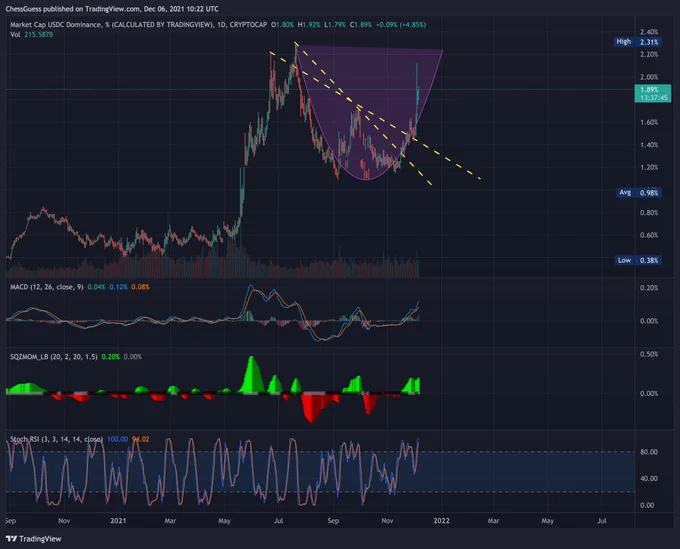
Task: Click the 2021 label on time axis
Action: [x=118, y=520]
